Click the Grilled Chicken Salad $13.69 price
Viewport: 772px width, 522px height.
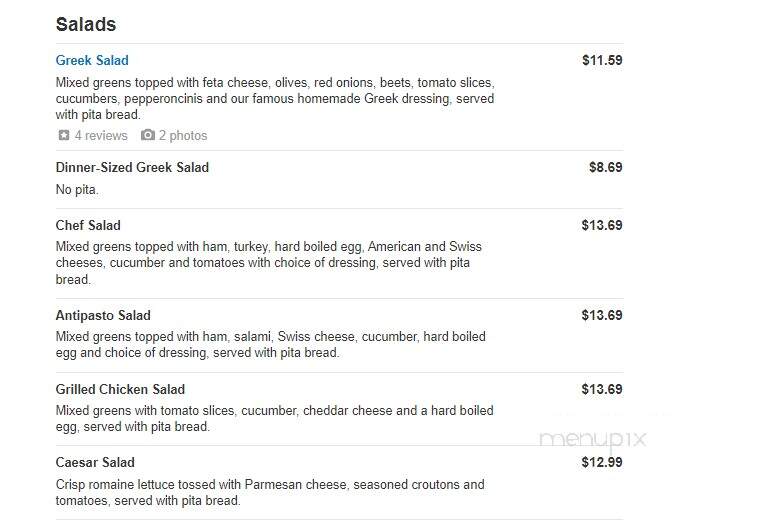click(x=602, y=389)
